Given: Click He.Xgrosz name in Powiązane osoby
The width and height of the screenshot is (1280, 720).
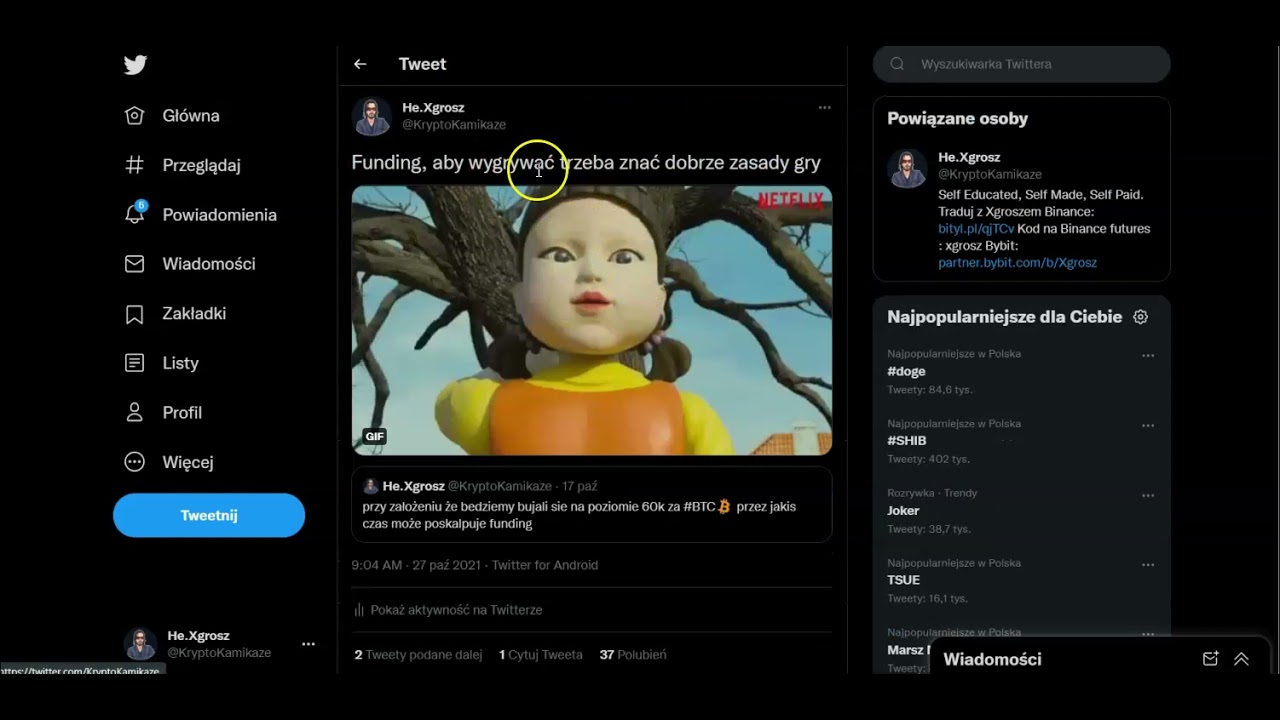Looking at the screenshot, I should tap(969, 157).
